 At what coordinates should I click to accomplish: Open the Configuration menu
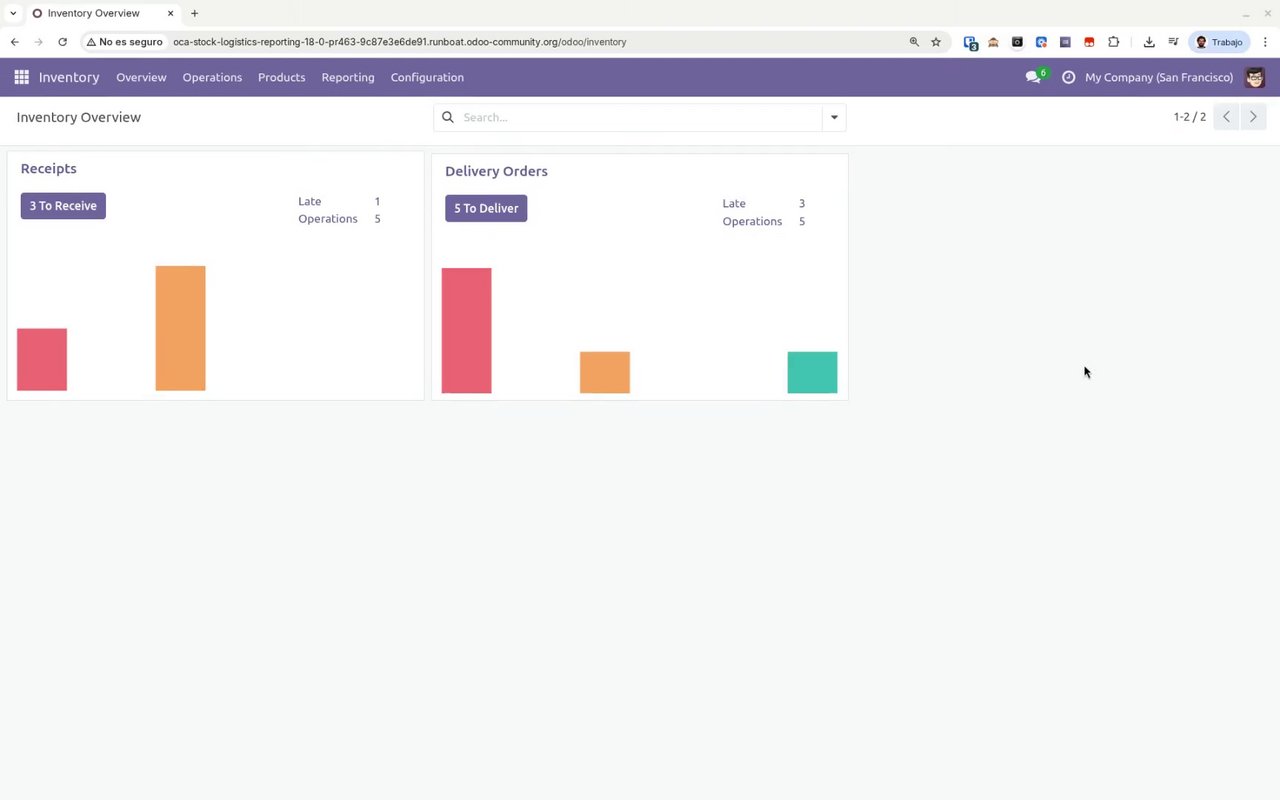coord(427,77)
